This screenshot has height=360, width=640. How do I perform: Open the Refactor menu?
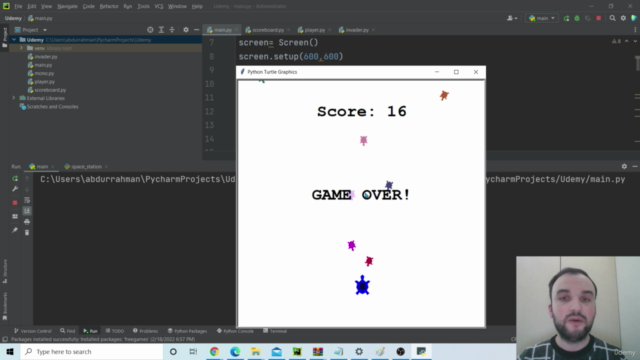coord(109,6)
